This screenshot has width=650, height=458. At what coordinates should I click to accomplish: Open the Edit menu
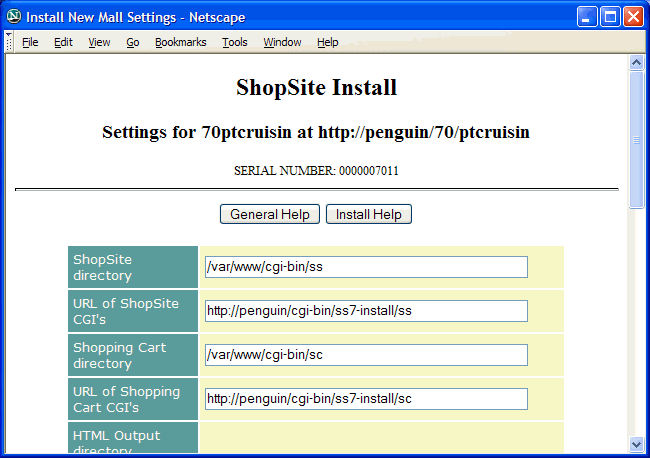click(63, 42)
